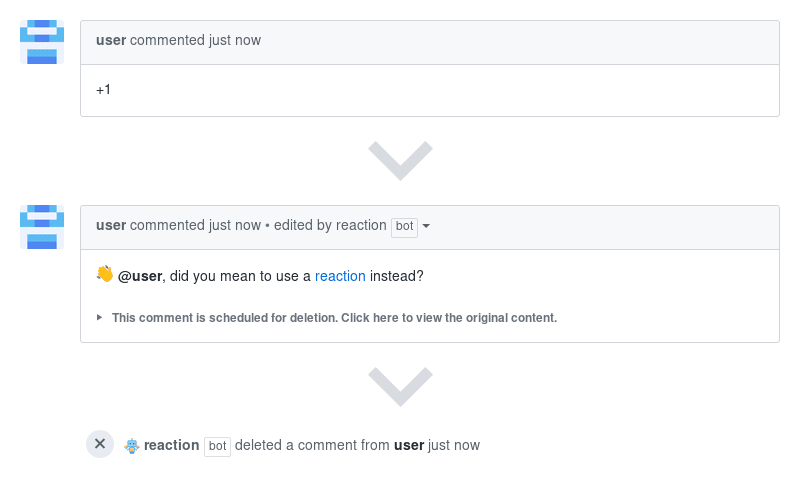Click the 'bot' badge in deletion event line
Viewport: 800px width, 478px height.
pyautogui.click(x=217, y=446)
